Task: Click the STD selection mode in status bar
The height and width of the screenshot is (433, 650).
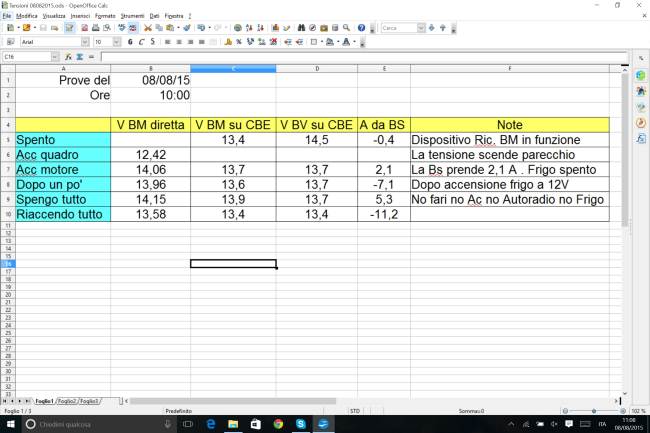Action: coord(355,411)
